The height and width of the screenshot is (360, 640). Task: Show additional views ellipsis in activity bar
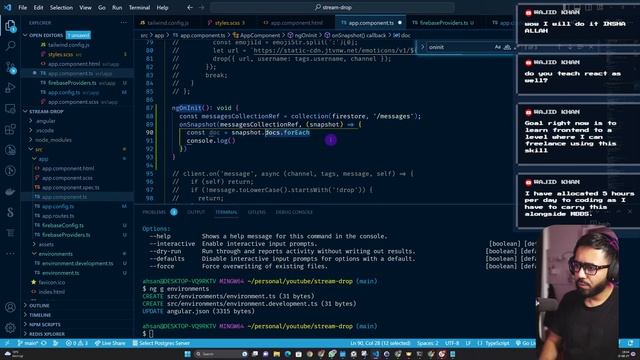click(x=10, y=253)
